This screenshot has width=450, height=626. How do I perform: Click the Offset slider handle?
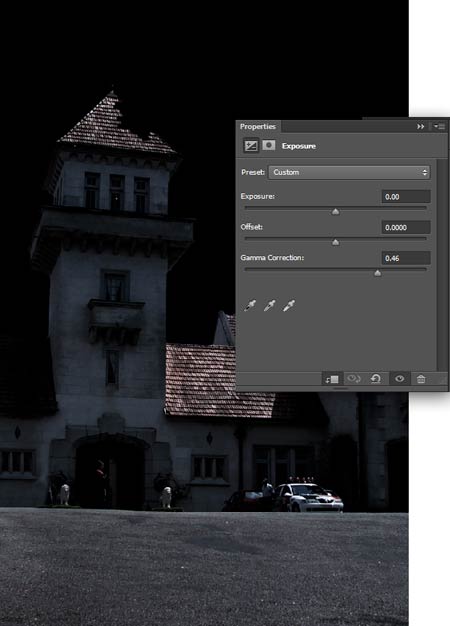(336, 242)
